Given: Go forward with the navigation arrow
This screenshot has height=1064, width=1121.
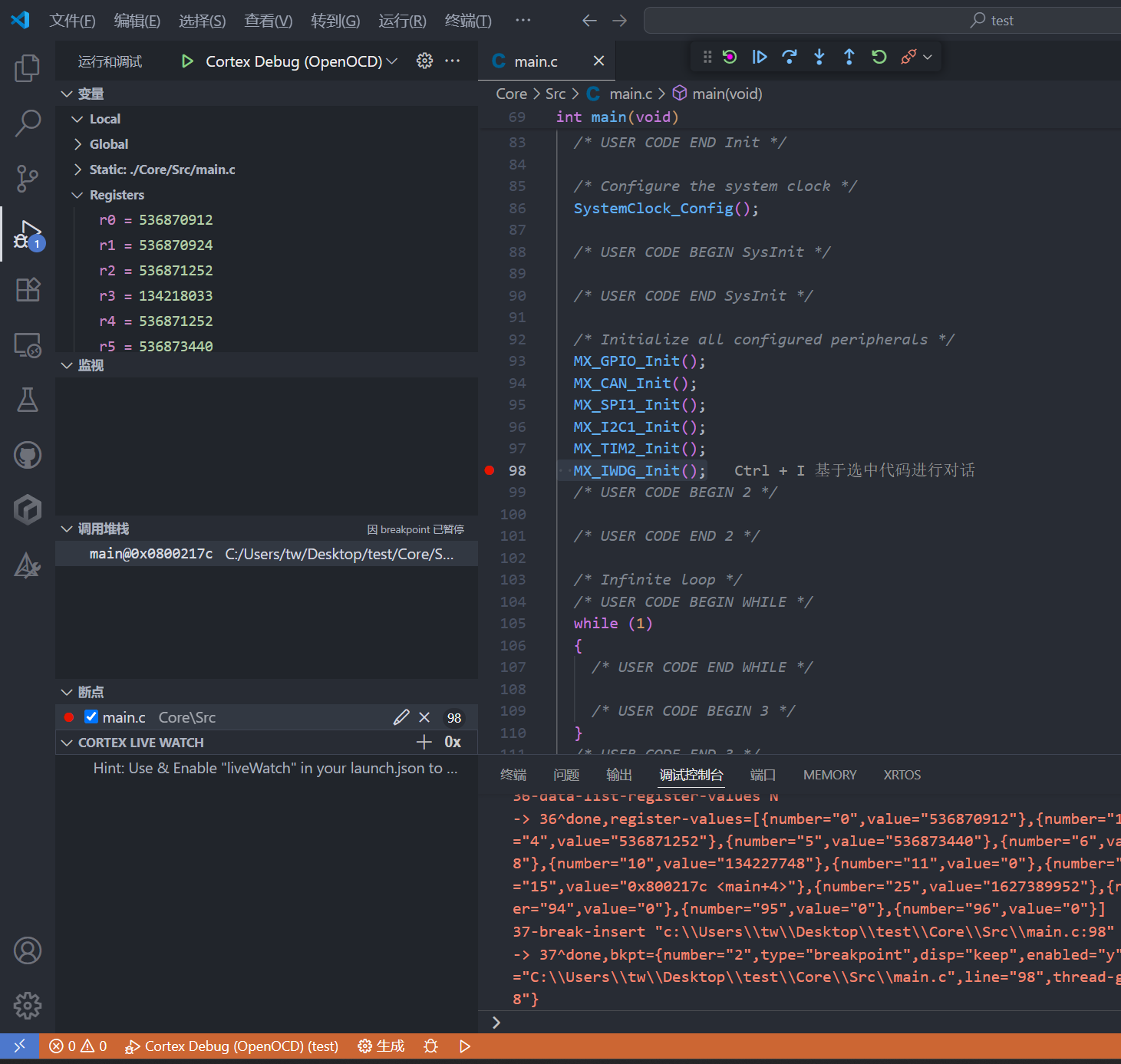Looking at the screenshot, I should [619, 21].
